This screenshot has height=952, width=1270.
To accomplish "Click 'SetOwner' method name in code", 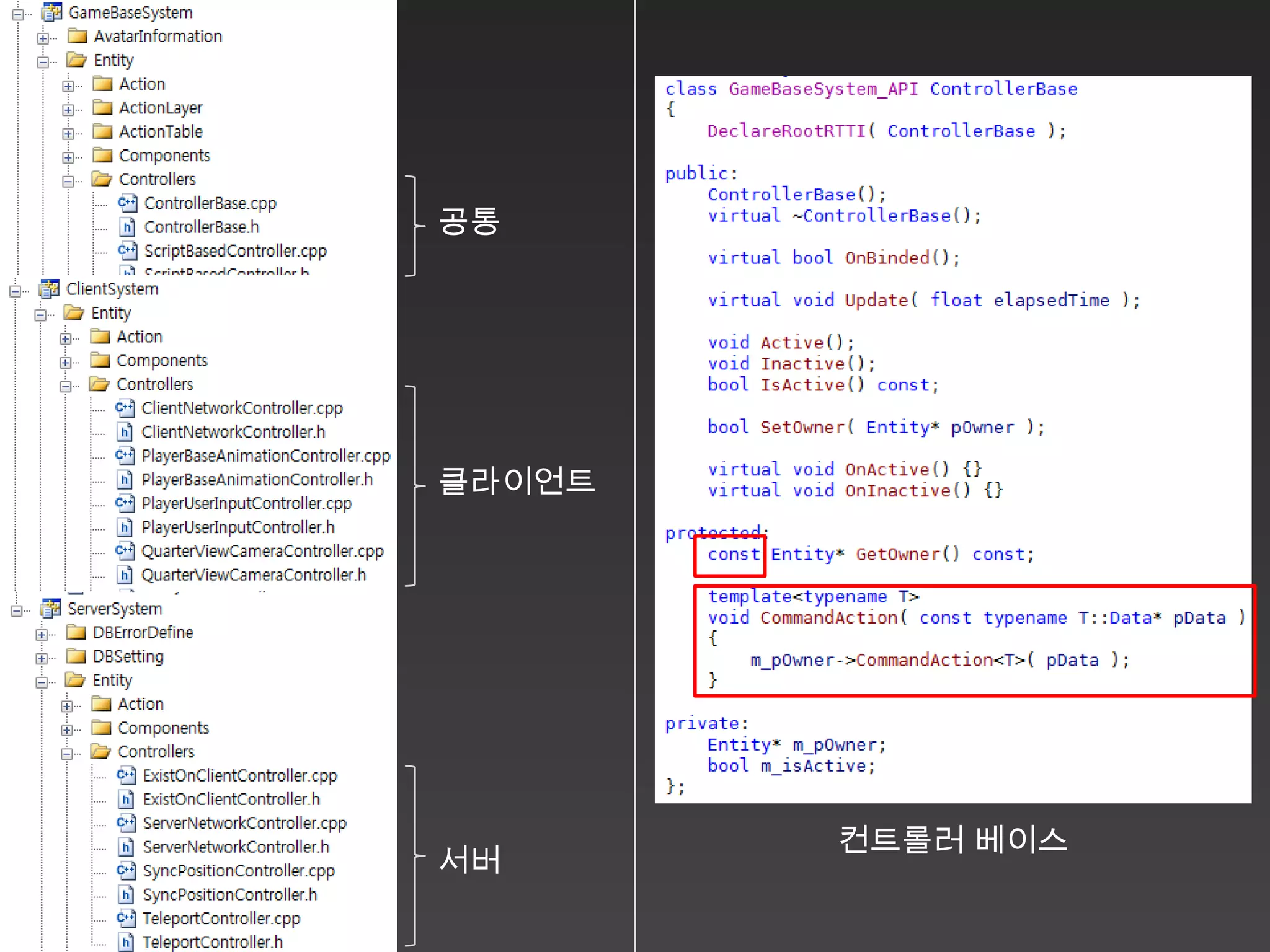I will 802,427.
